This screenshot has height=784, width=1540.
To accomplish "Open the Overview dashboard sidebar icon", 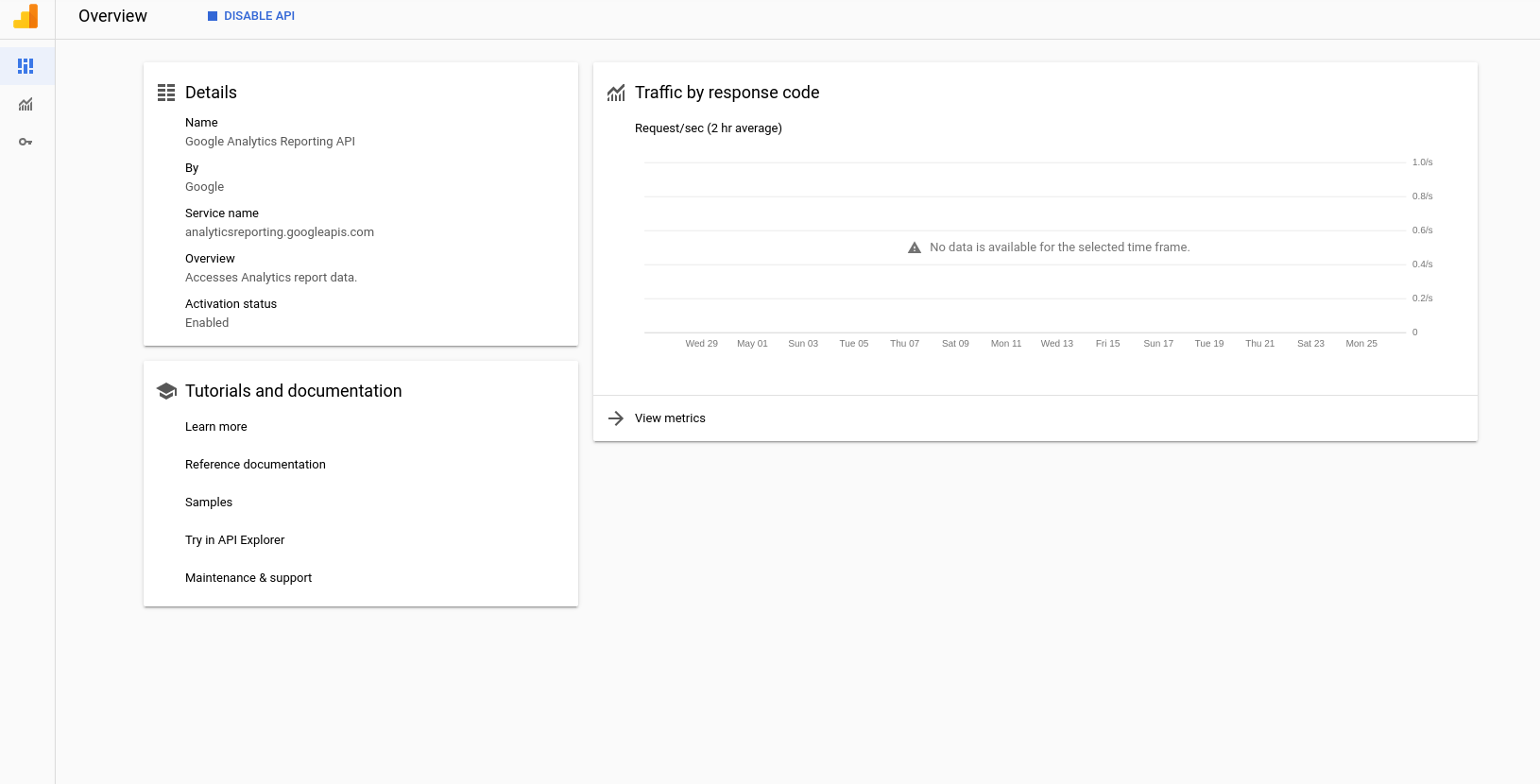I will [26, 66].
